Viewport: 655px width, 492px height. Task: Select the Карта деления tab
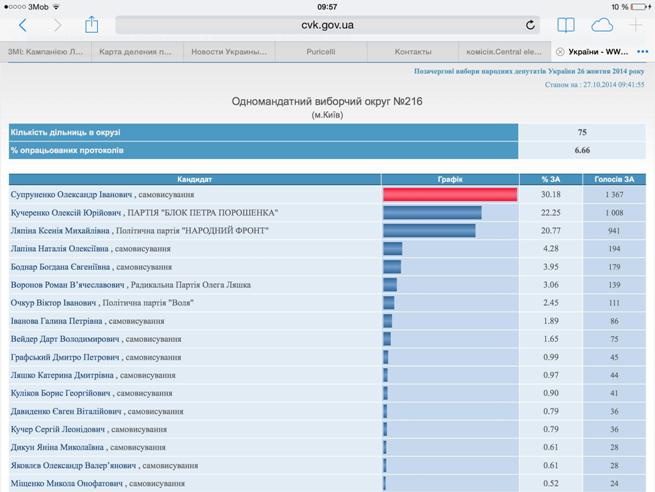tap(136, 51)
